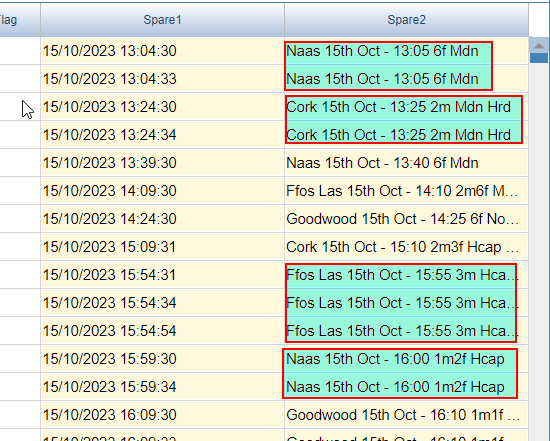Image resolution: width=550 pixels, height=441 pixels.
Task: Select cell 15/10/2023 15:54:34
Action: coord(162,303)
